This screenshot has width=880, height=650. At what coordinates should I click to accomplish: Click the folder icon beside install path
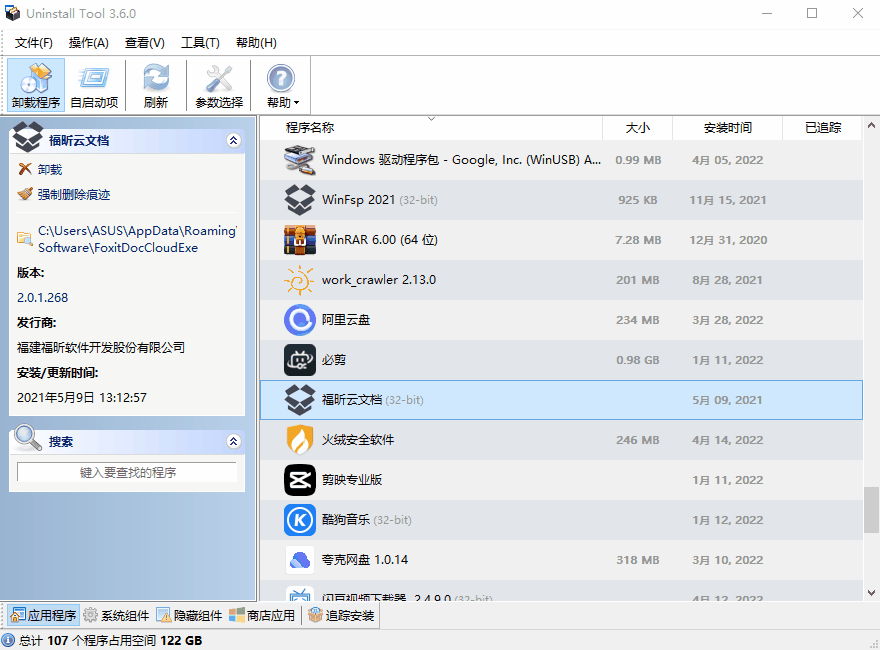(24, 239)
